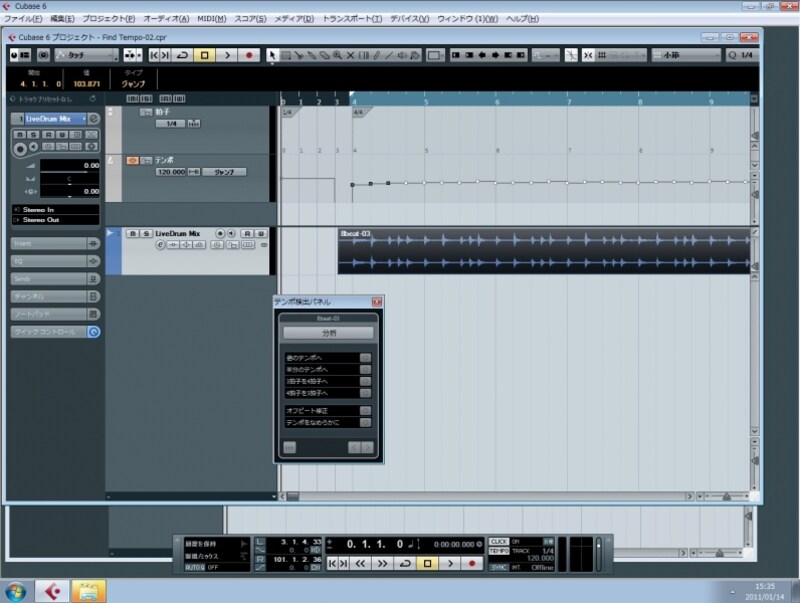Click the 分析 button in tempo detection panel
The image size is (800, 603).
click(x=328, y=332)
